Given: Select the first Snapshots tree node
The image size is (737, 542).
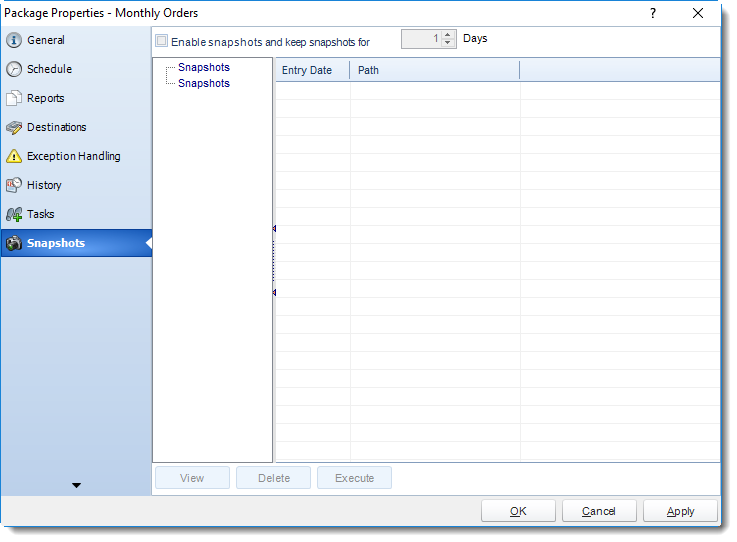Looking at the screenshot, I should [x=204, y=67].
